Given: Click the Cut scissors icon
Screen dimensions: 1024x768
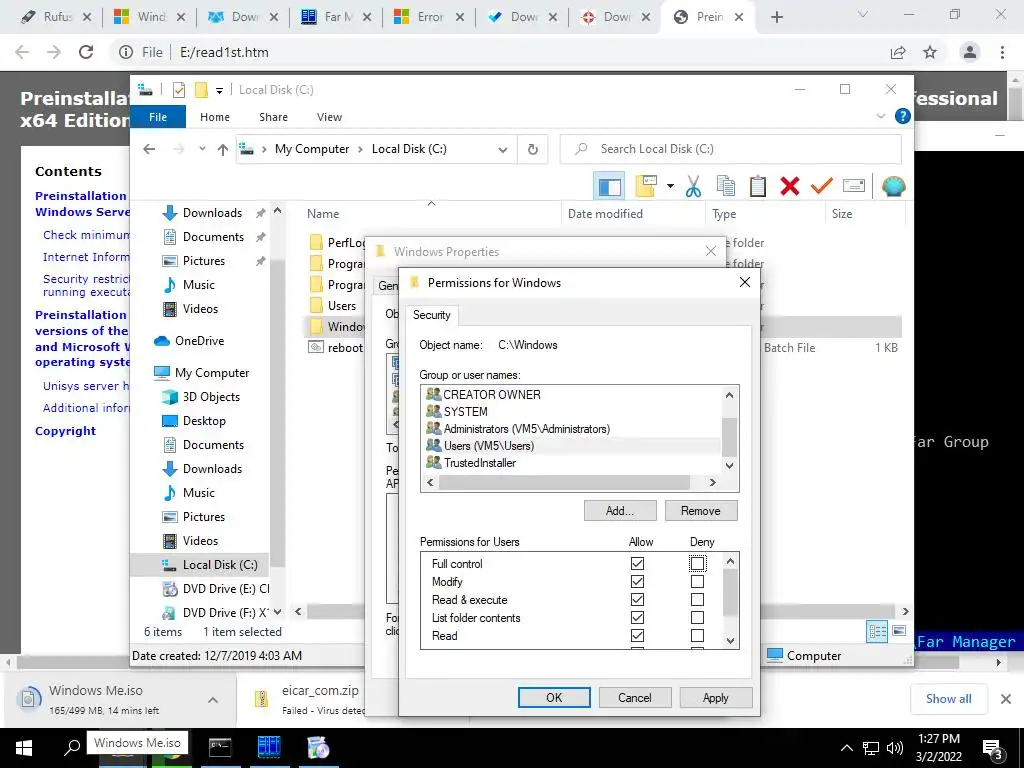Looking at the screenshot, I should tap(693, 187).
